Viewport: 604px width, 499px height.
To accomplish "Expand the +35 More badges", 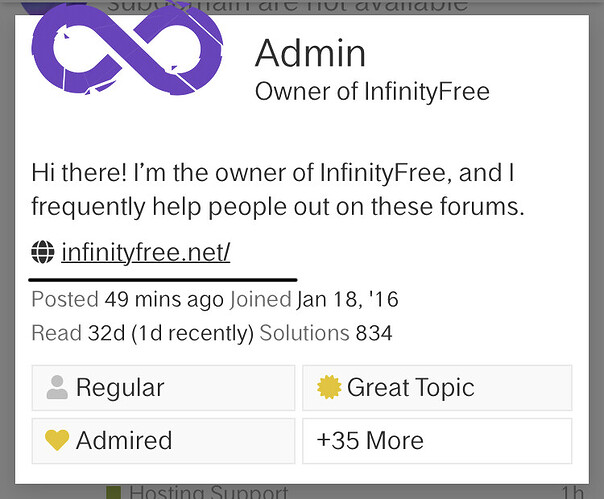I will [437, 441].
